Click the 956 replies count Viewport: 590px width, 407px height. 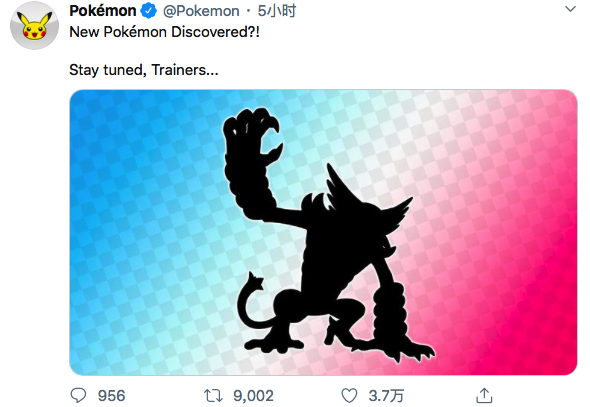(111, 396)
